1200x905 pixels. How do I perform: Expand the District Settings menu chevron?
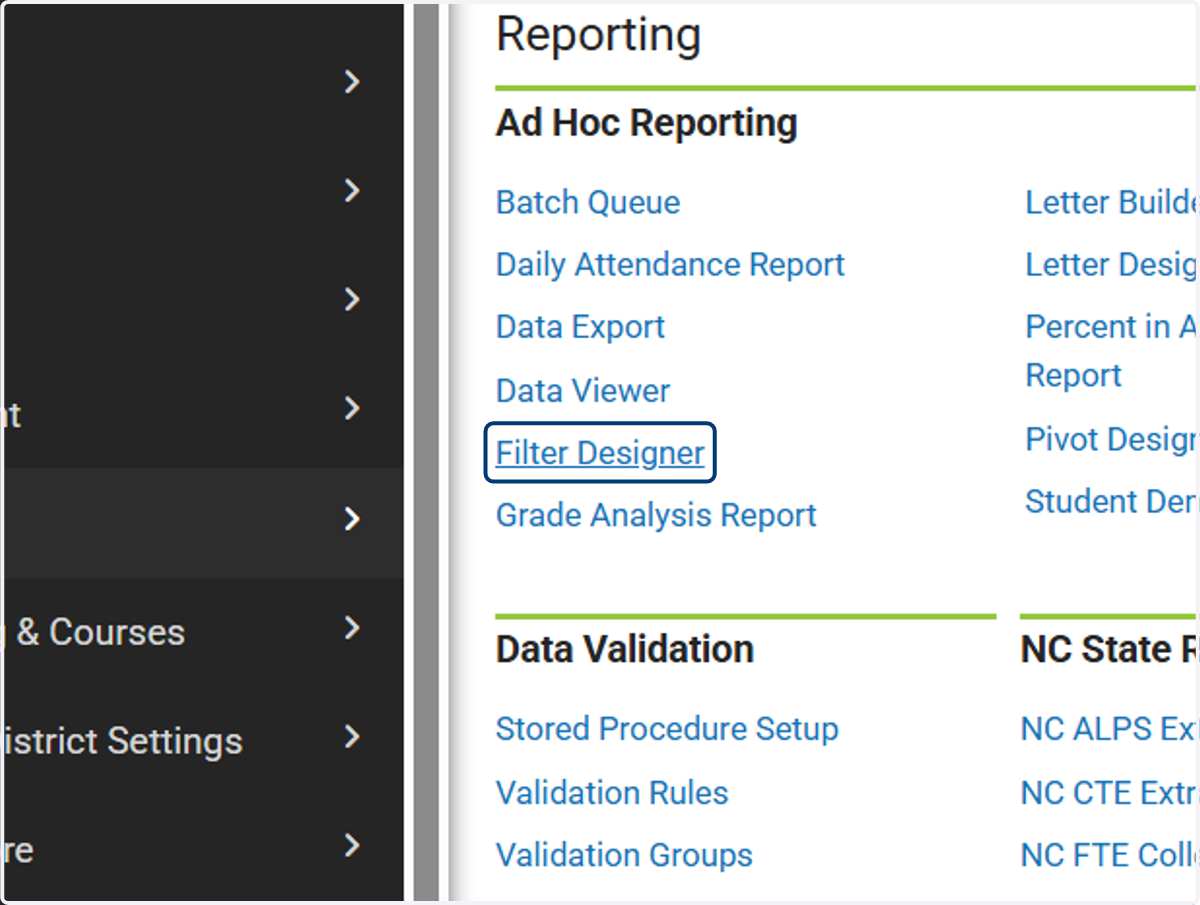(x=351, y=737)
